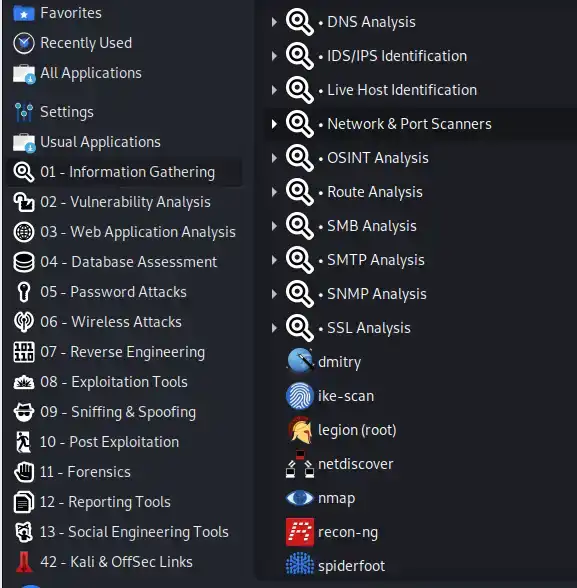The width and height of the screenshot is (577, 588).
Task: Open the legion (root) helmet icon
Action: pos(300,430)
